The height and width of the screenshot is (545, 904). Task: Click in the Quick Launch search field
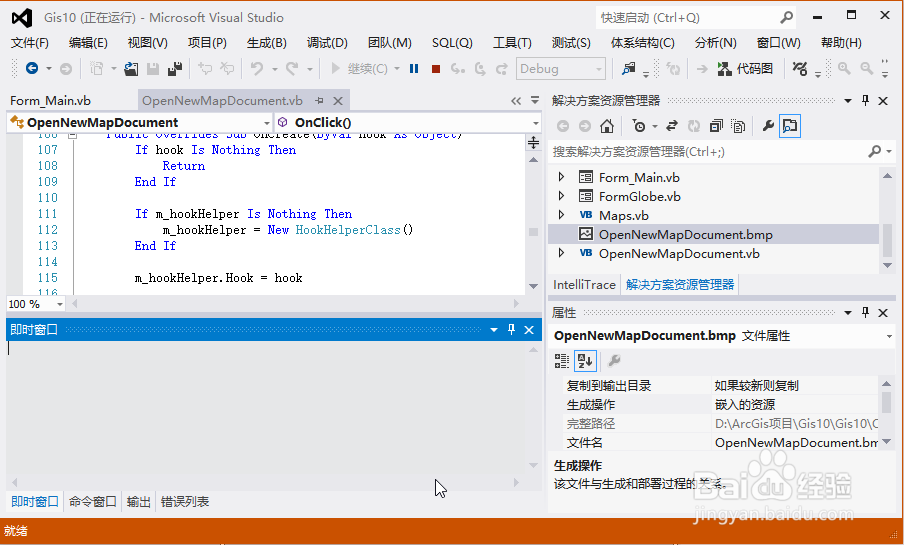point(686,18)
